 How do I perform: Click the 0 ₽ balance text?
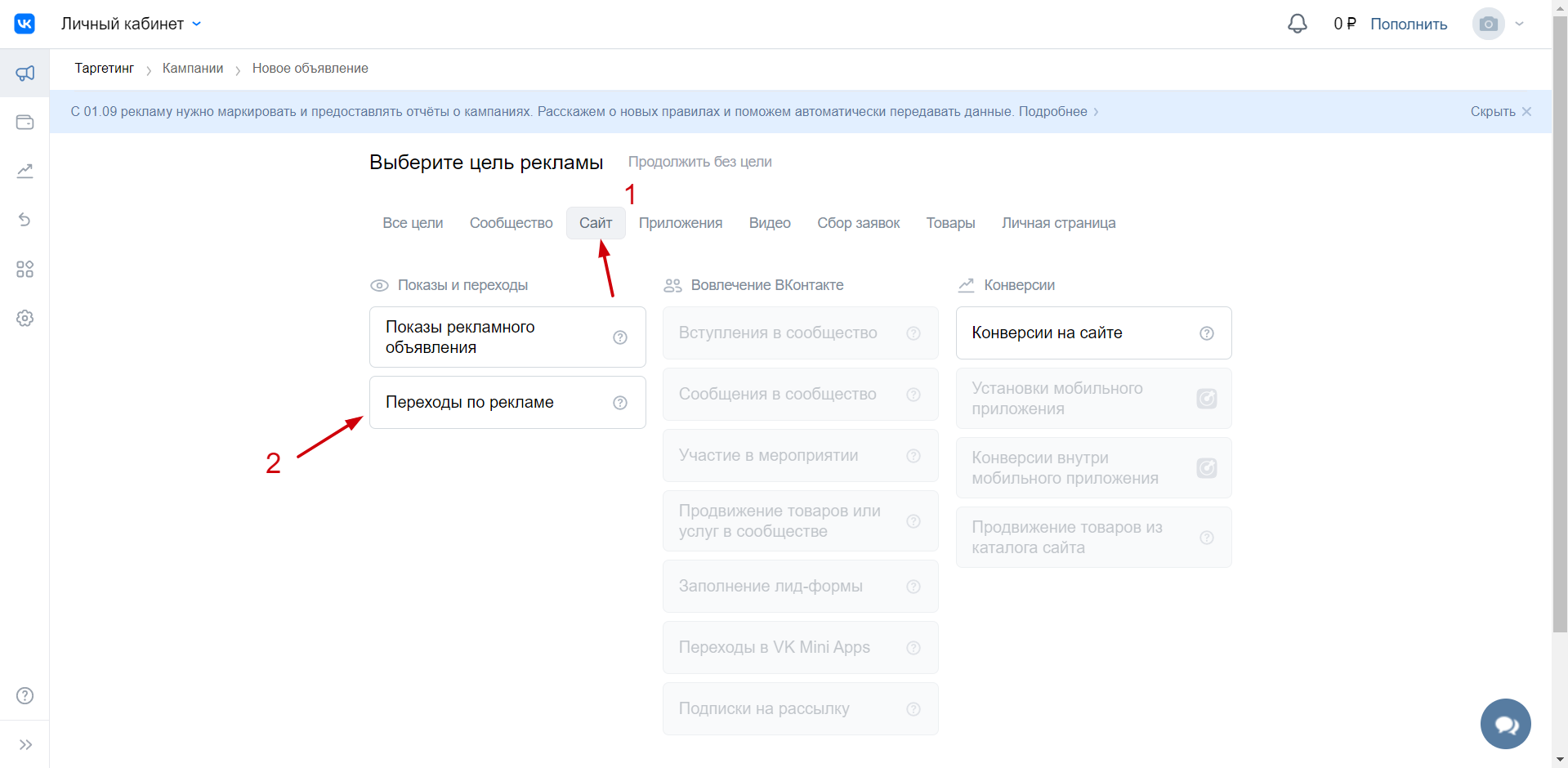(1344, 24)
